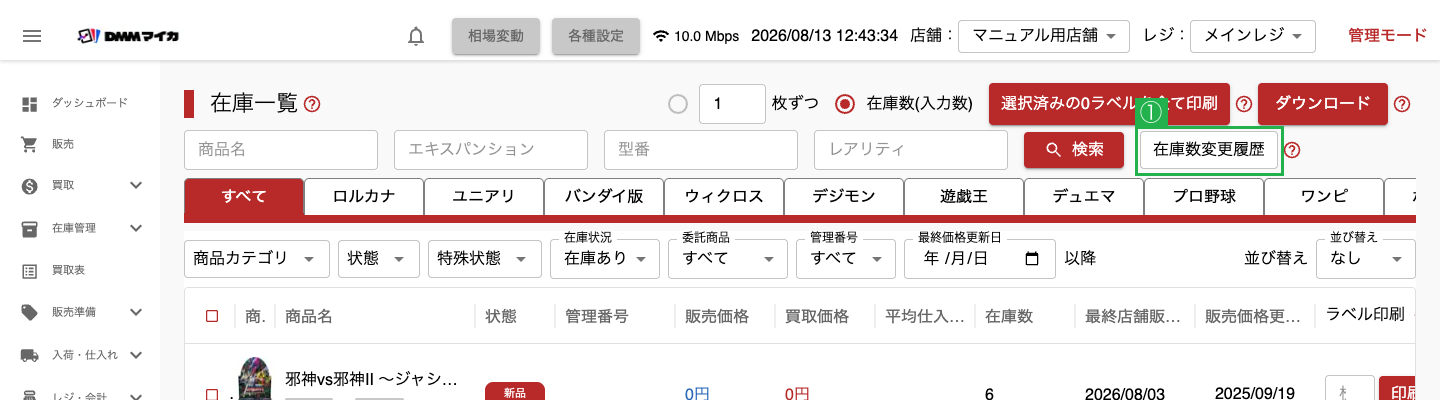
Task: Click the 検索 search button
Action: (x=1075, y=150)
